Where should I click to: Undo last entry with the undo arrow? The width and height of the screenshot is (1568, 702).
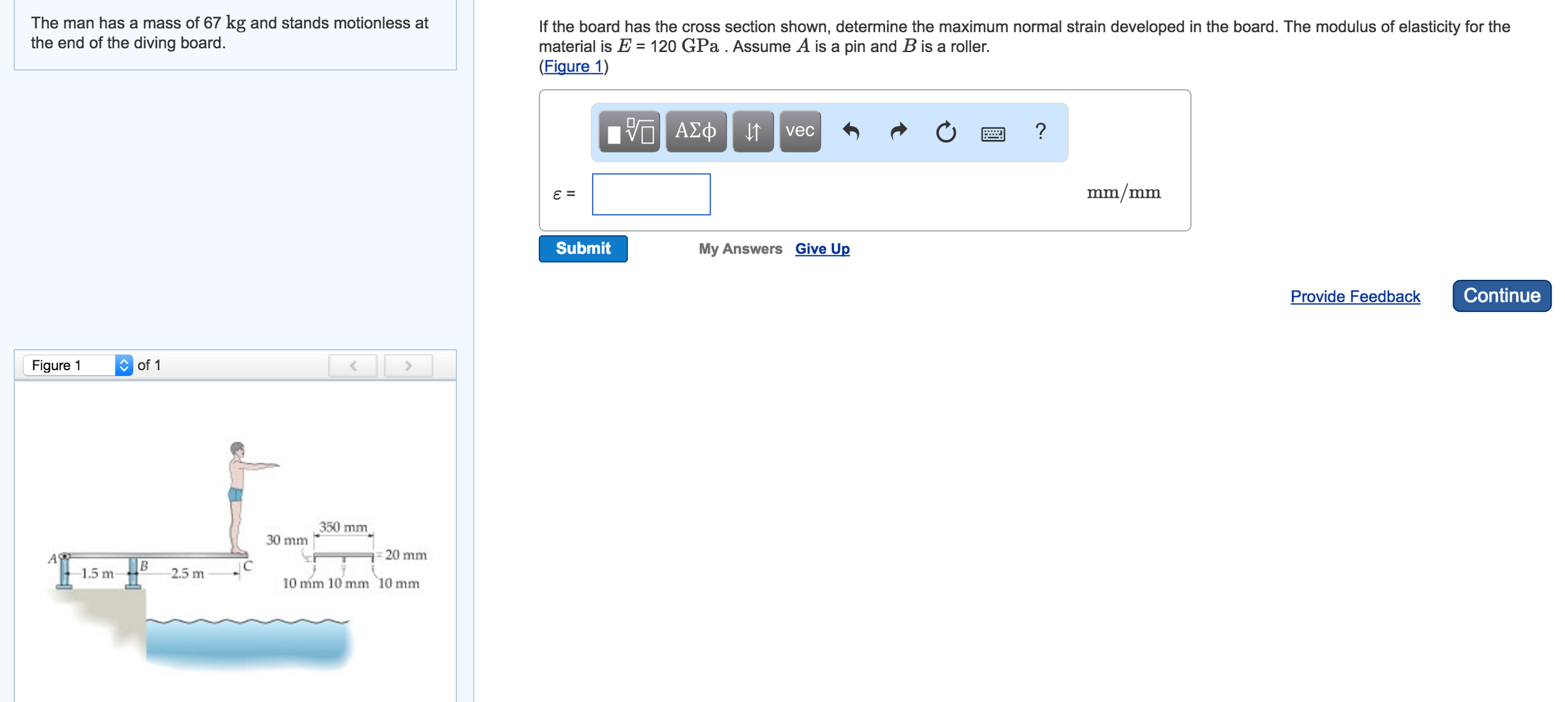[x=850, y=132]
